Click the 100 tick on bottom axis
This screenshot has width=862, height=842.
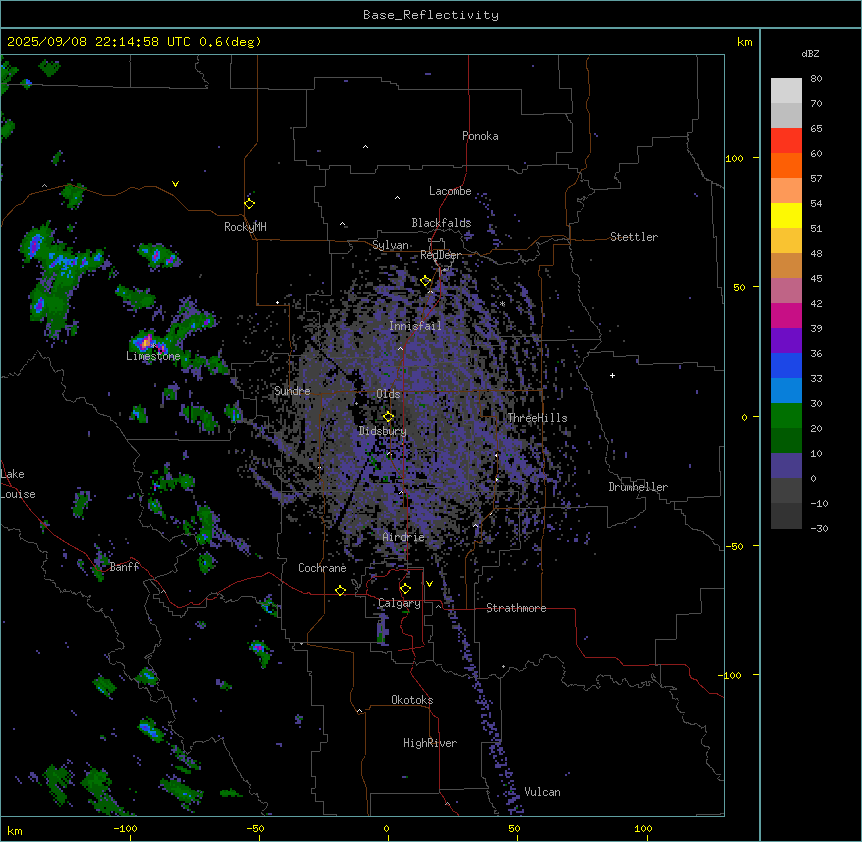click(x=643, y=828)
